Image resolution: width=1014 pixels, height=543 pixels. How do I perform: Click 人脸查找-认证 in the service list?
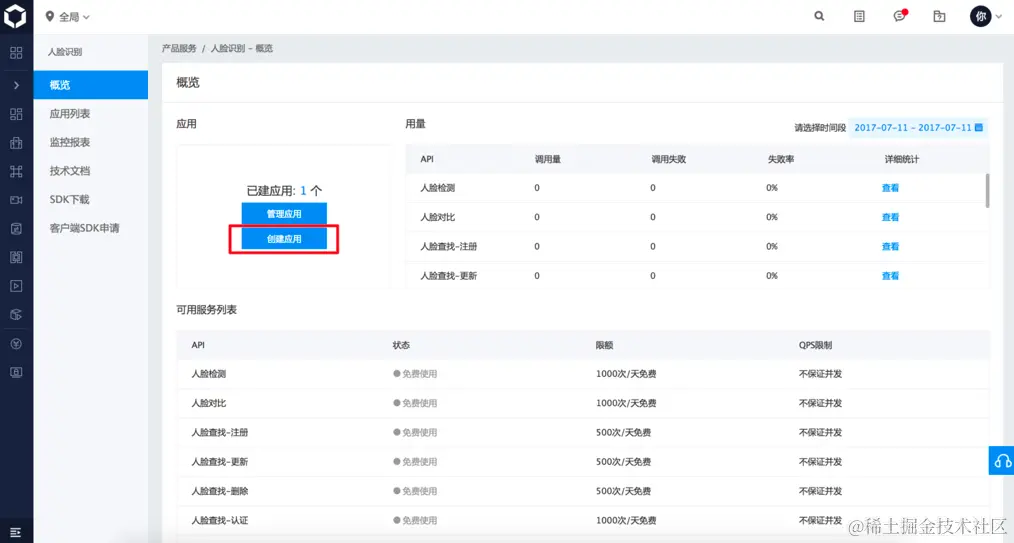click(x=219, y=520)
